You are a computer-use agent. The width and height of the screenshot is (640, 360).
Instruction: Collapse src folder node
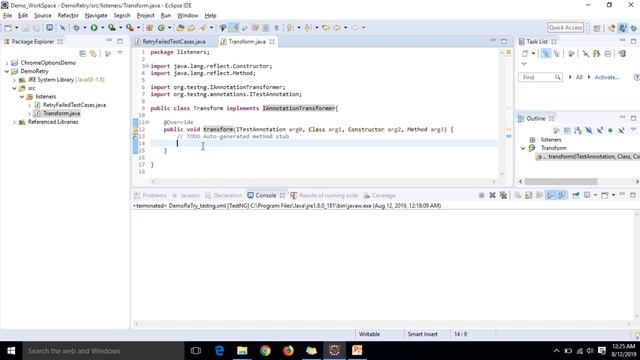click(14, 88)
